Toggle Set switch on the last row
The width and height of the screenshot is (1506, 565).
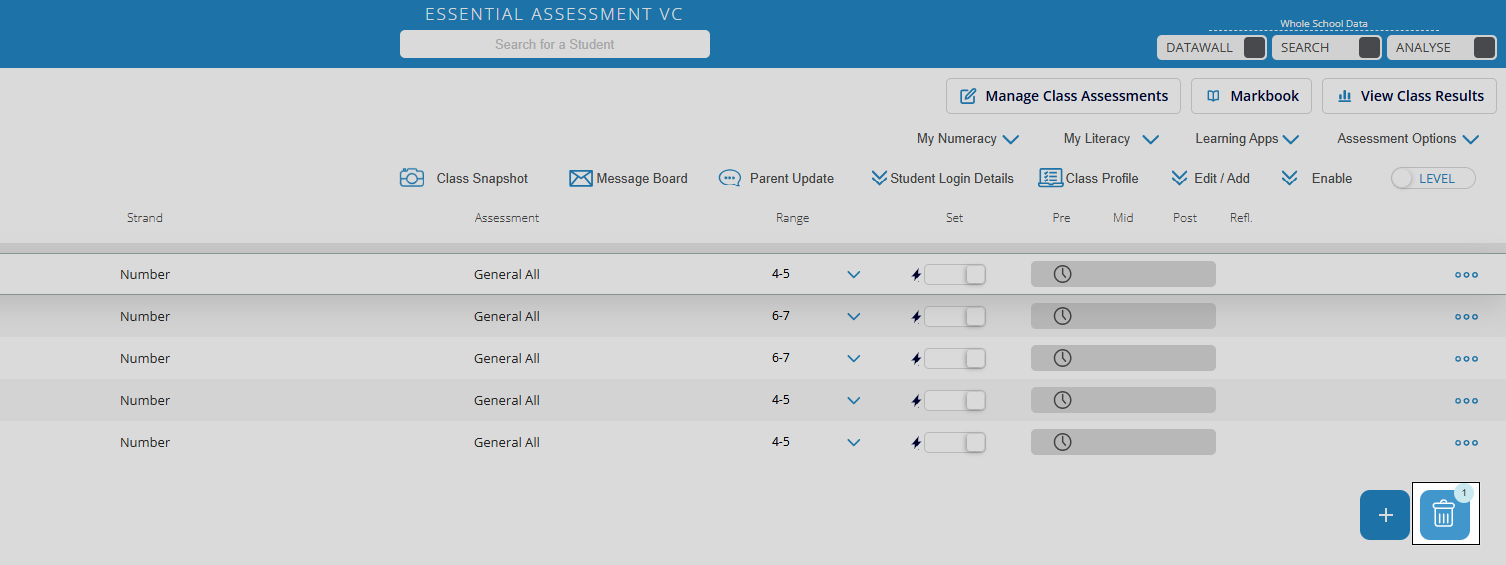955,442
